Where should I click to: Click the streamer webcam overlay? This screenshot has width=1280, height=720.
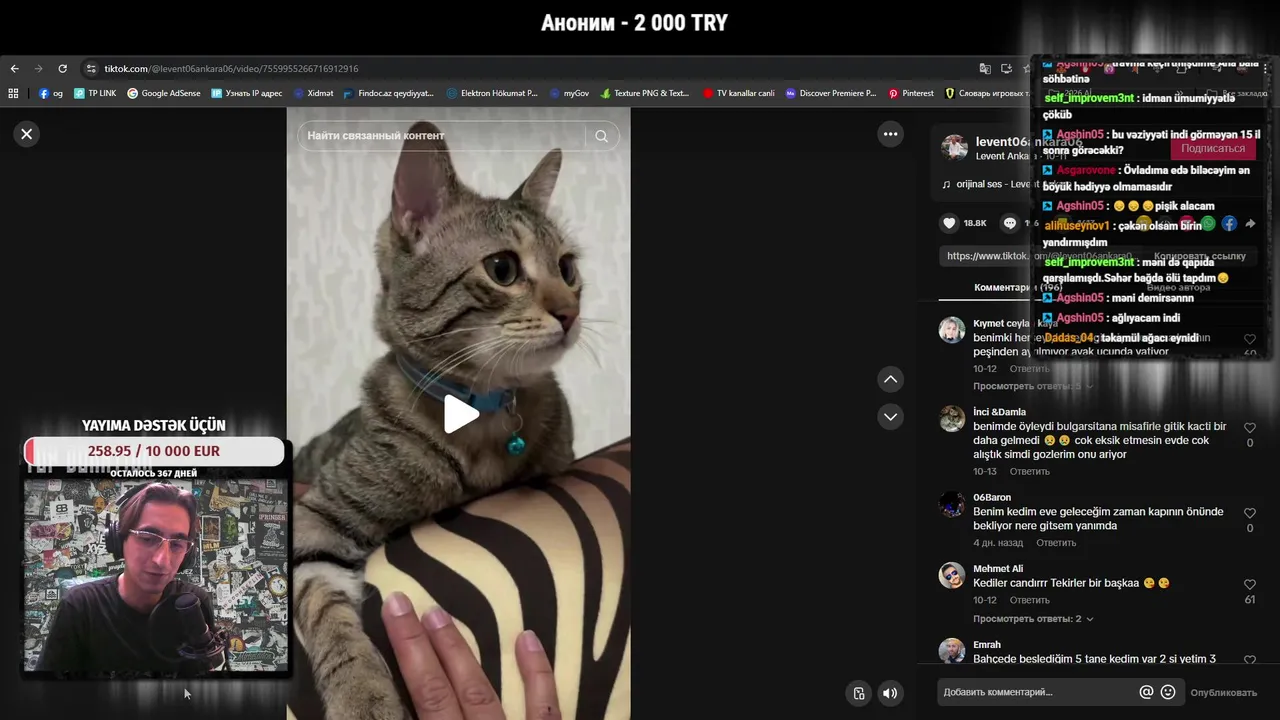[155, 575]
